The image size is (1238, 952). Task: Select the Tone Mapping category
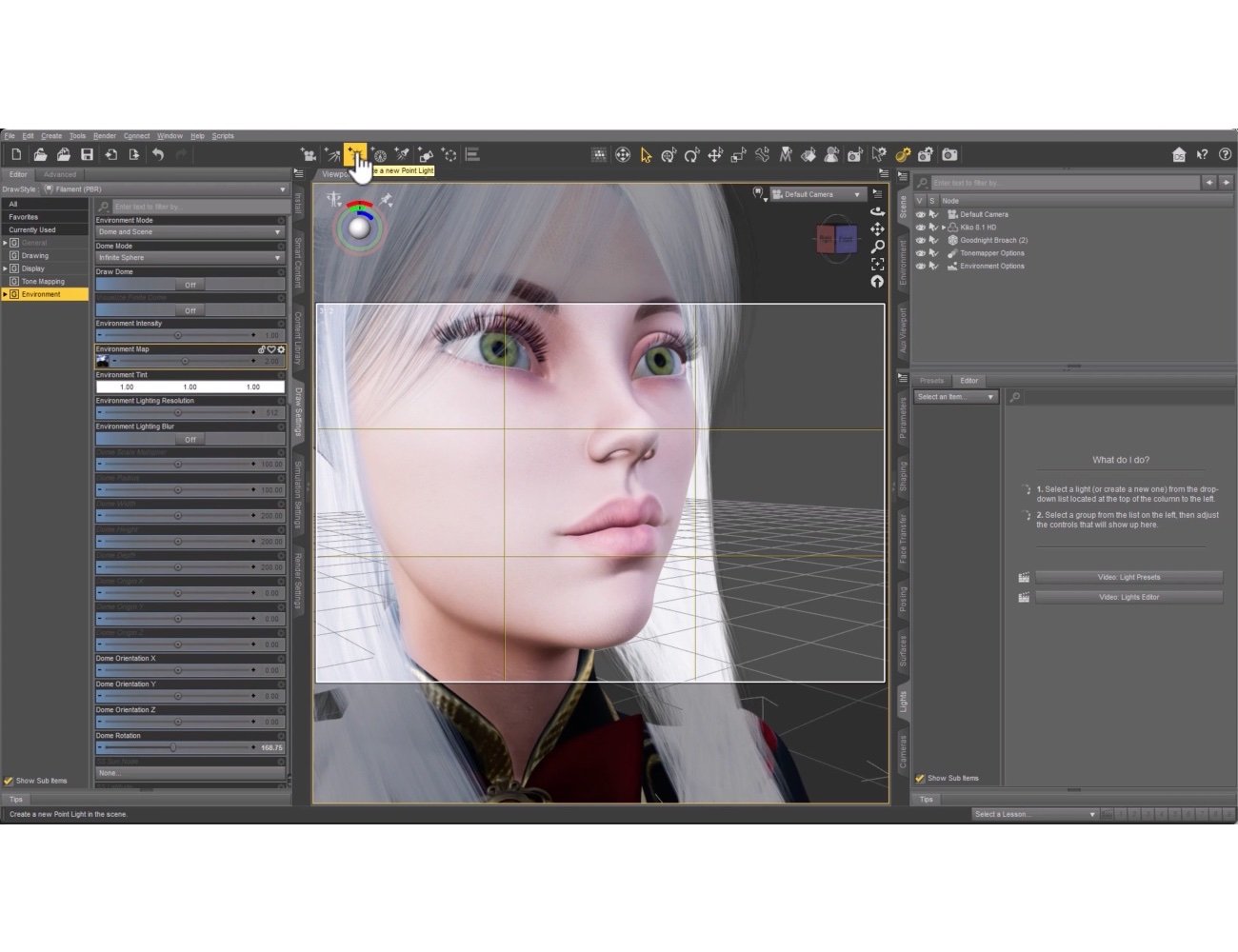click(x=43, y=282)
